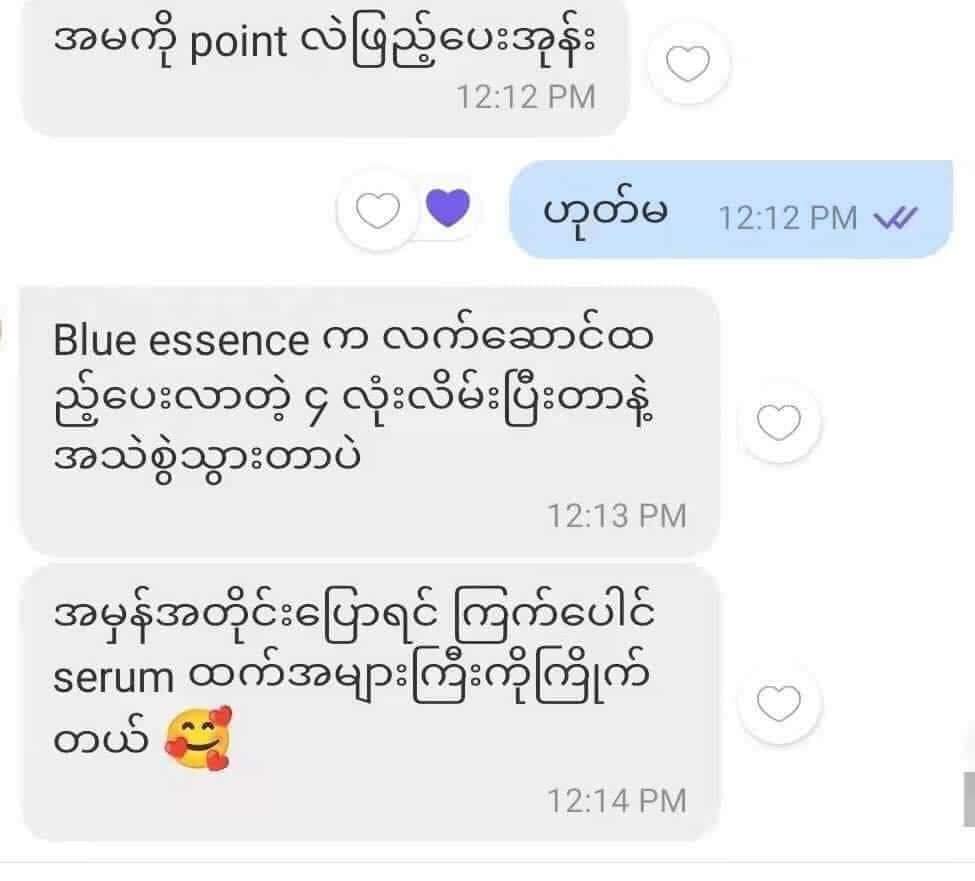
Task: Click the 12:12 PM timestamp in the gray bubble
Action: [526, 97]
